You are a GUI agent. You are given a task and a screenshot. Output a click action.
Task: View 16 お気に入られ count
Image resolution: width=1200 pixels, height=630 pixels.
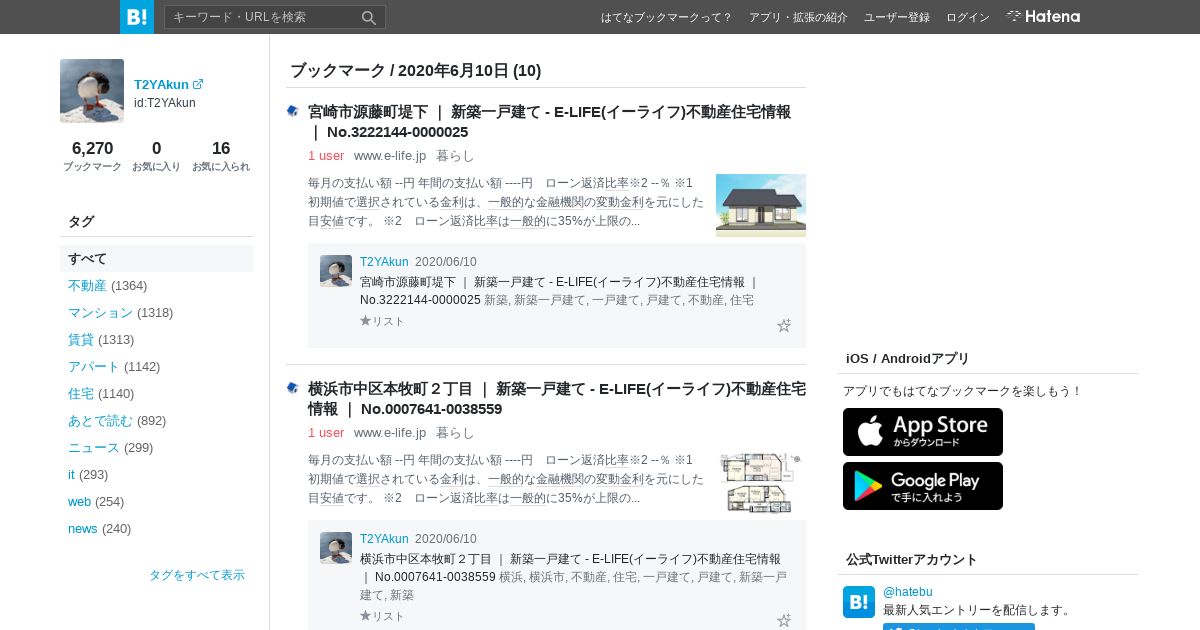click(x=221, y=156)
